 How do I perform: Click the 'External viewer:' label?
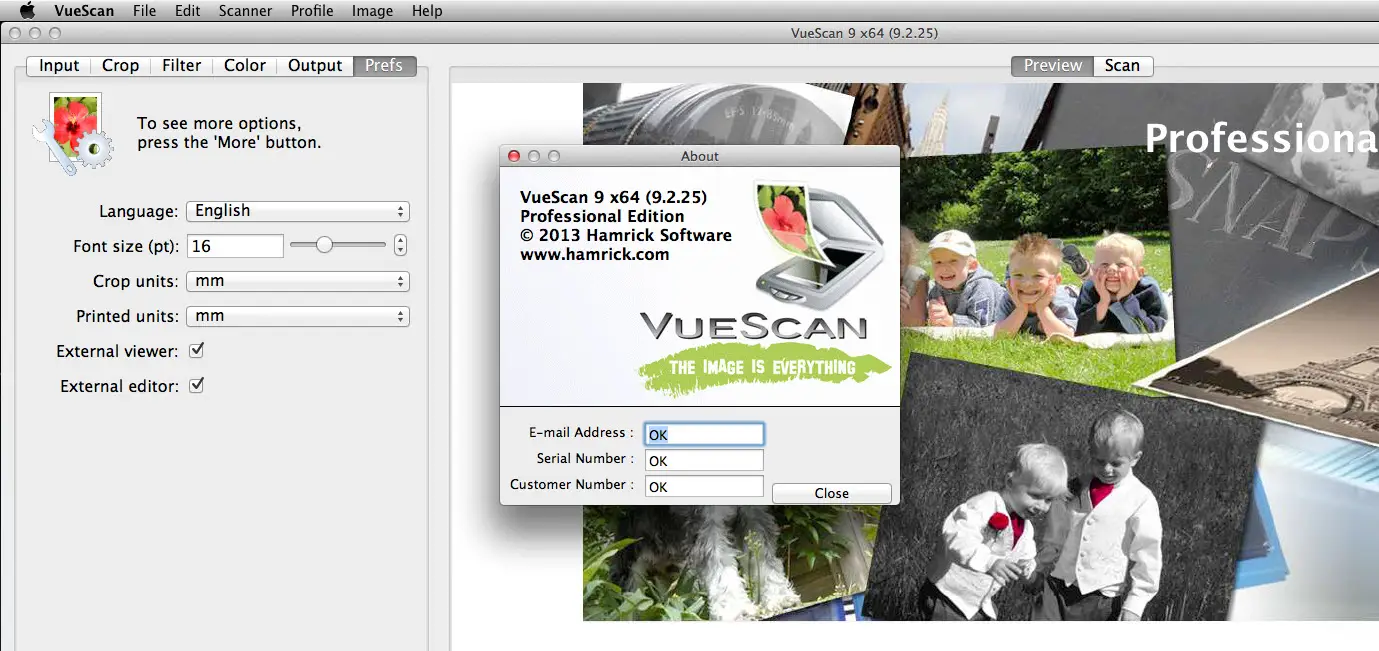coord(118,352)
